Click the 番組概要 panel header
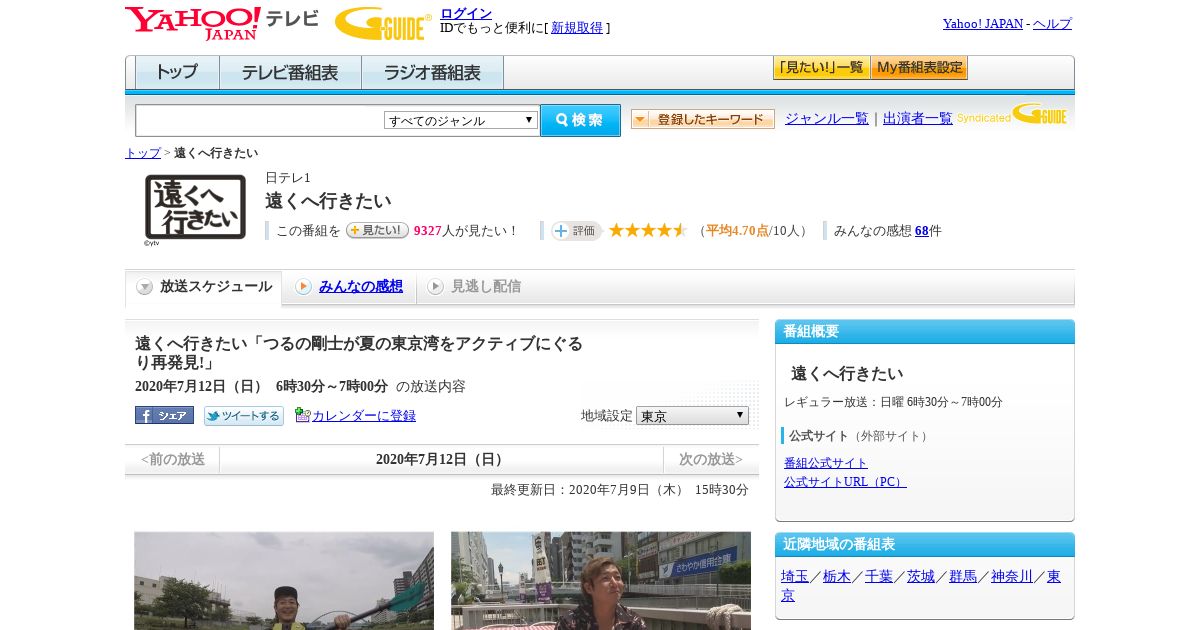 point(925,332)
